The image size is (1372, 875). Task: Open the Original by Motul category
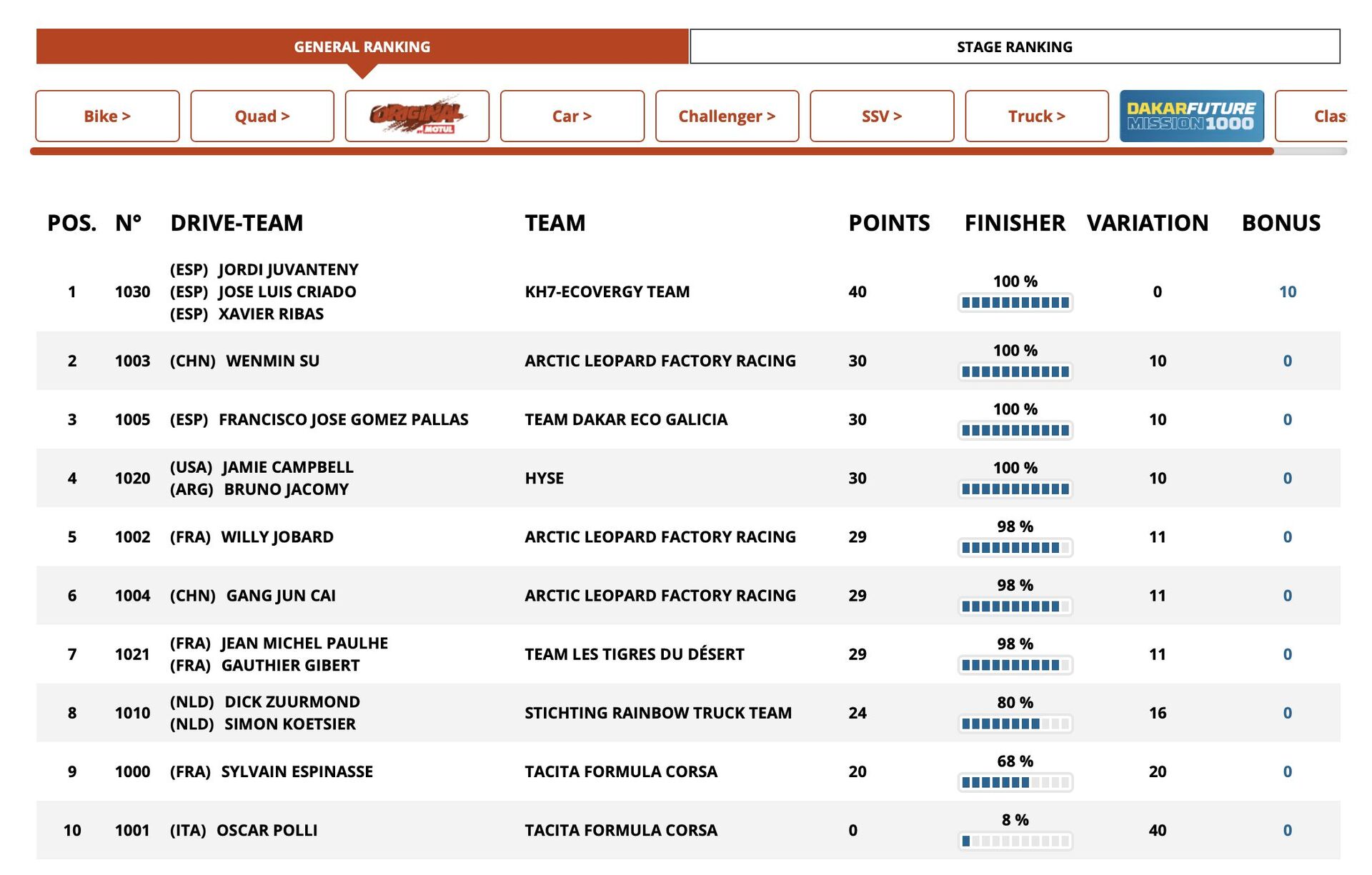(417, 116)
